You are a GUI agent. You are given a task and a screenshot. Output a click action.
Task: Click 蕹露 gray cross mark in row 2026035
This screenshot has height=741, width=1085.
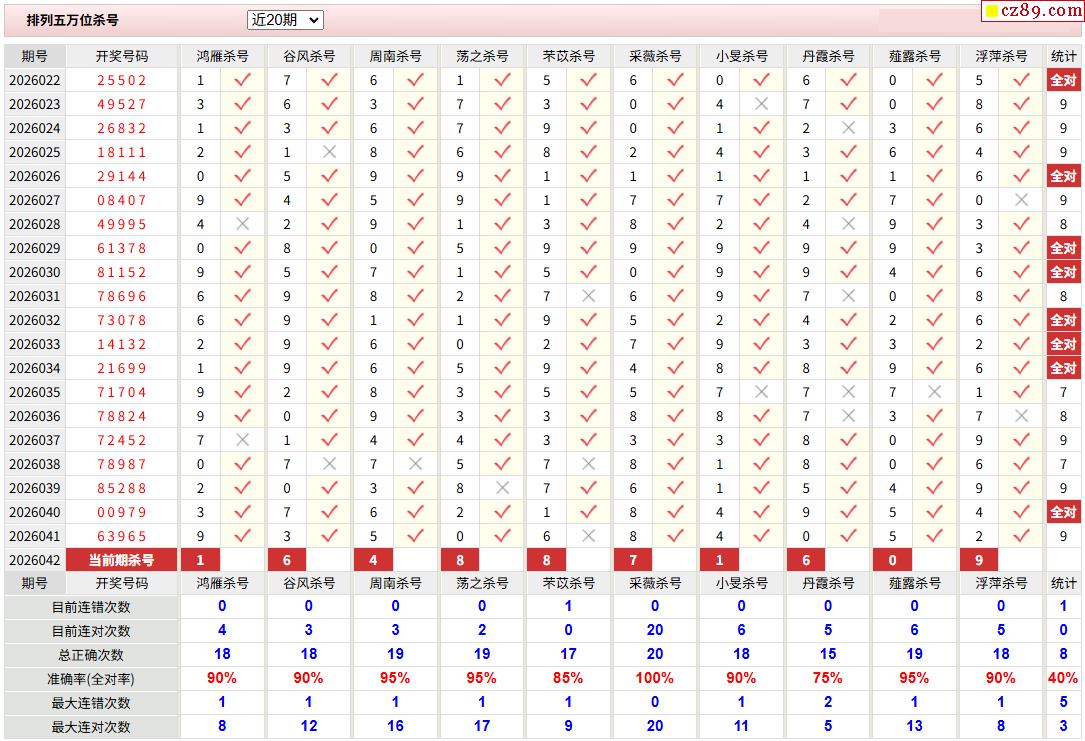point(934,392)
